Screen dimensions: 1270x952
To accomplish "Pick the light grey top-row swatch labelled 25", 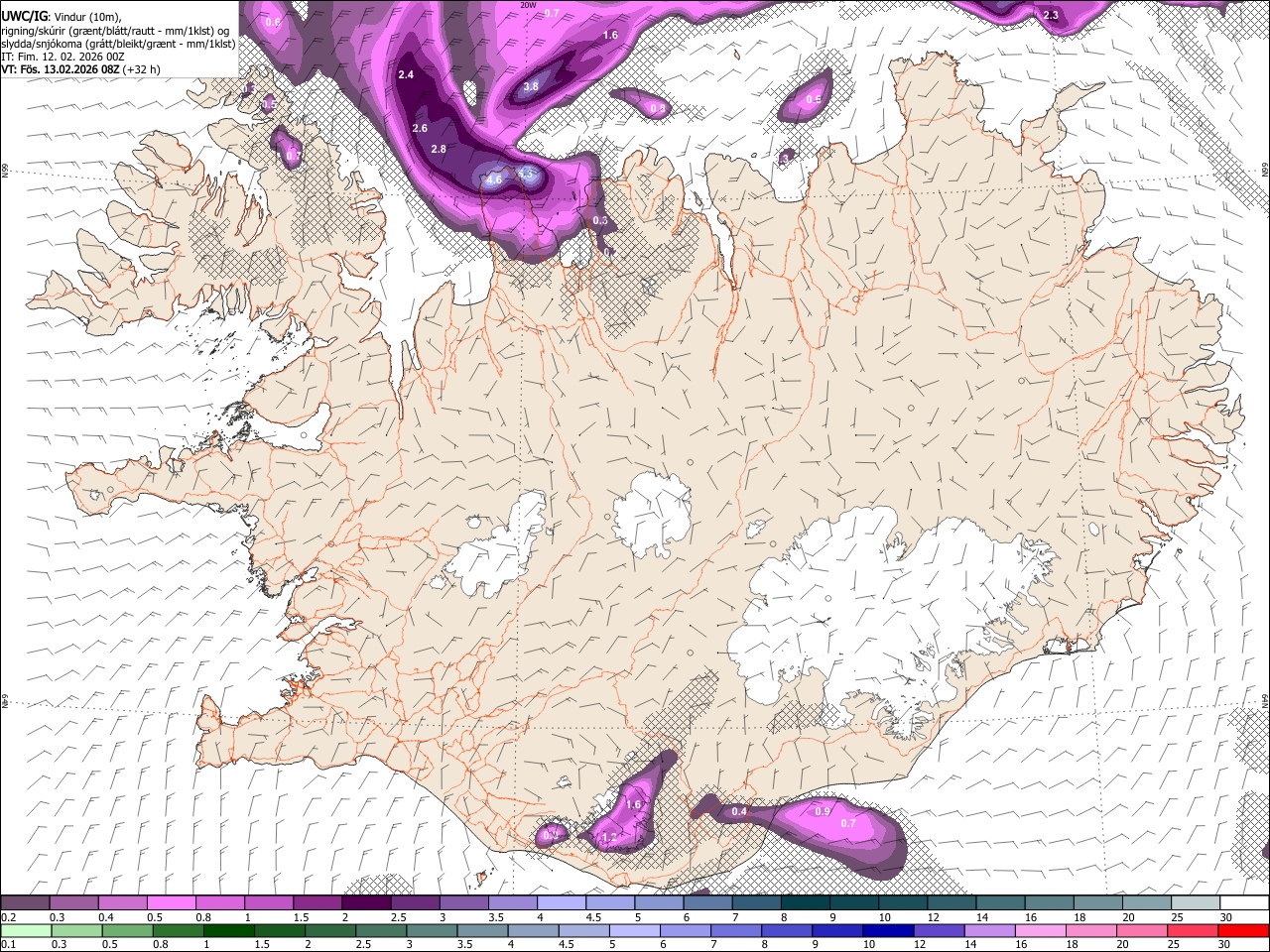I will (1194, 903).
